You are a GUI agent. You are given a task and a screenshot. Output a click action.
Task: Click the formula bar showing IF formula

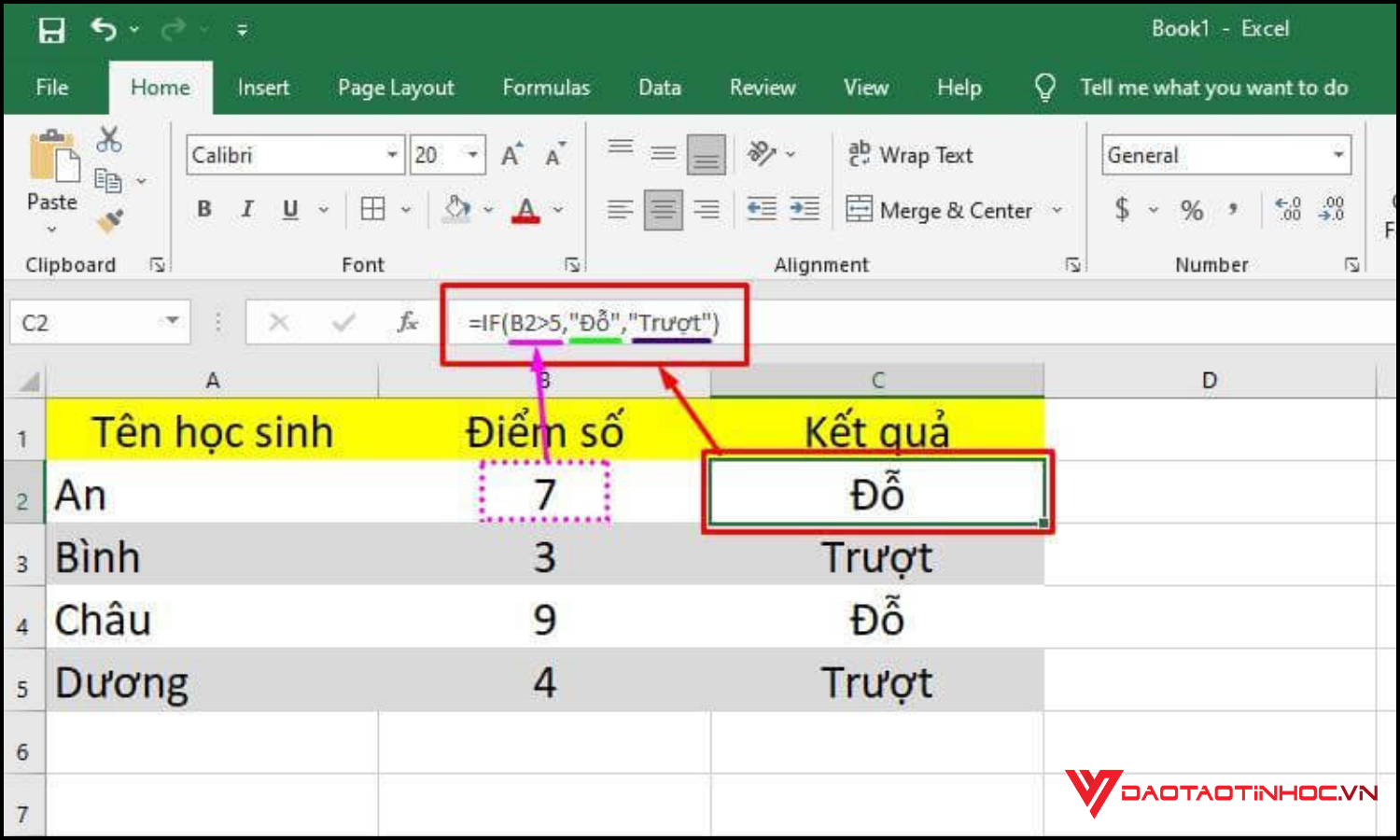tap(593, 323)
